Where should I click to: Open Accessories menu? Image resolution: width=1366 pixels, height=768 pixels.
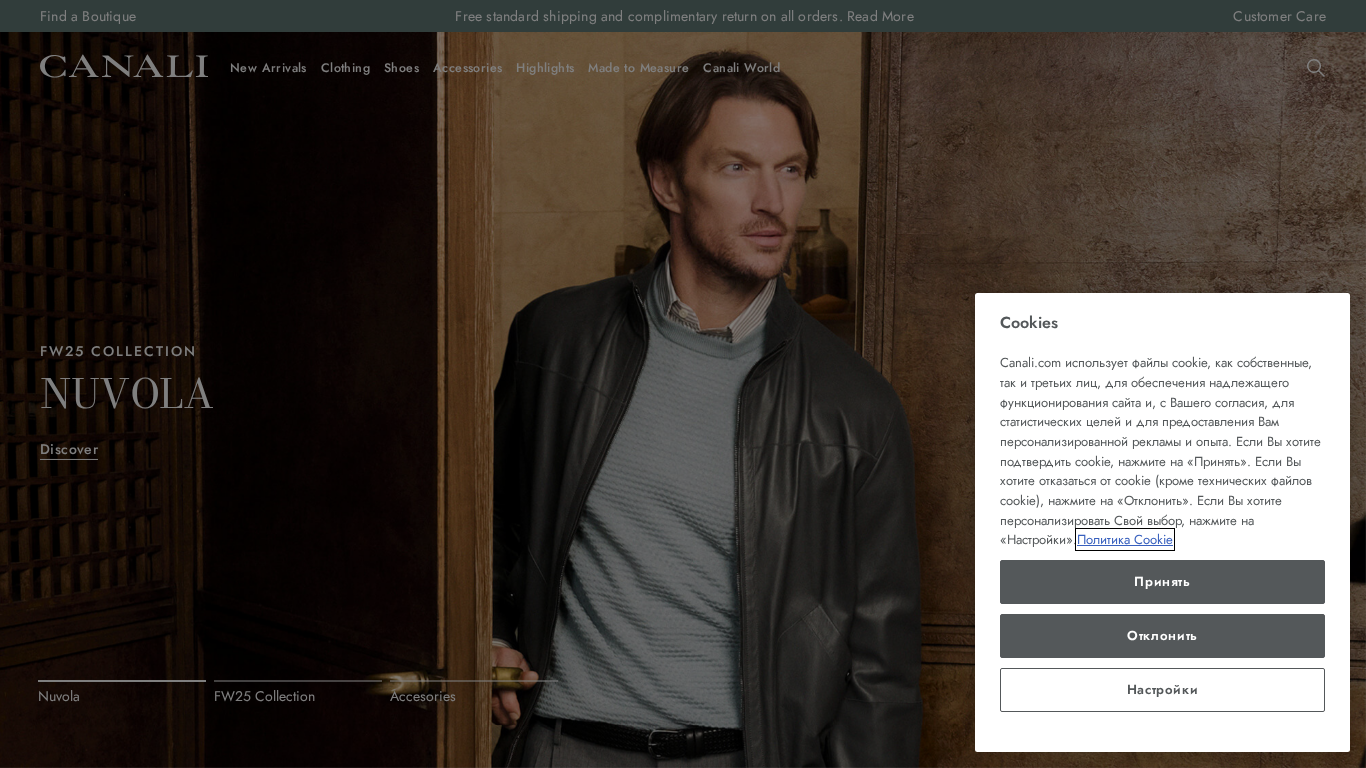pos(467,68)
